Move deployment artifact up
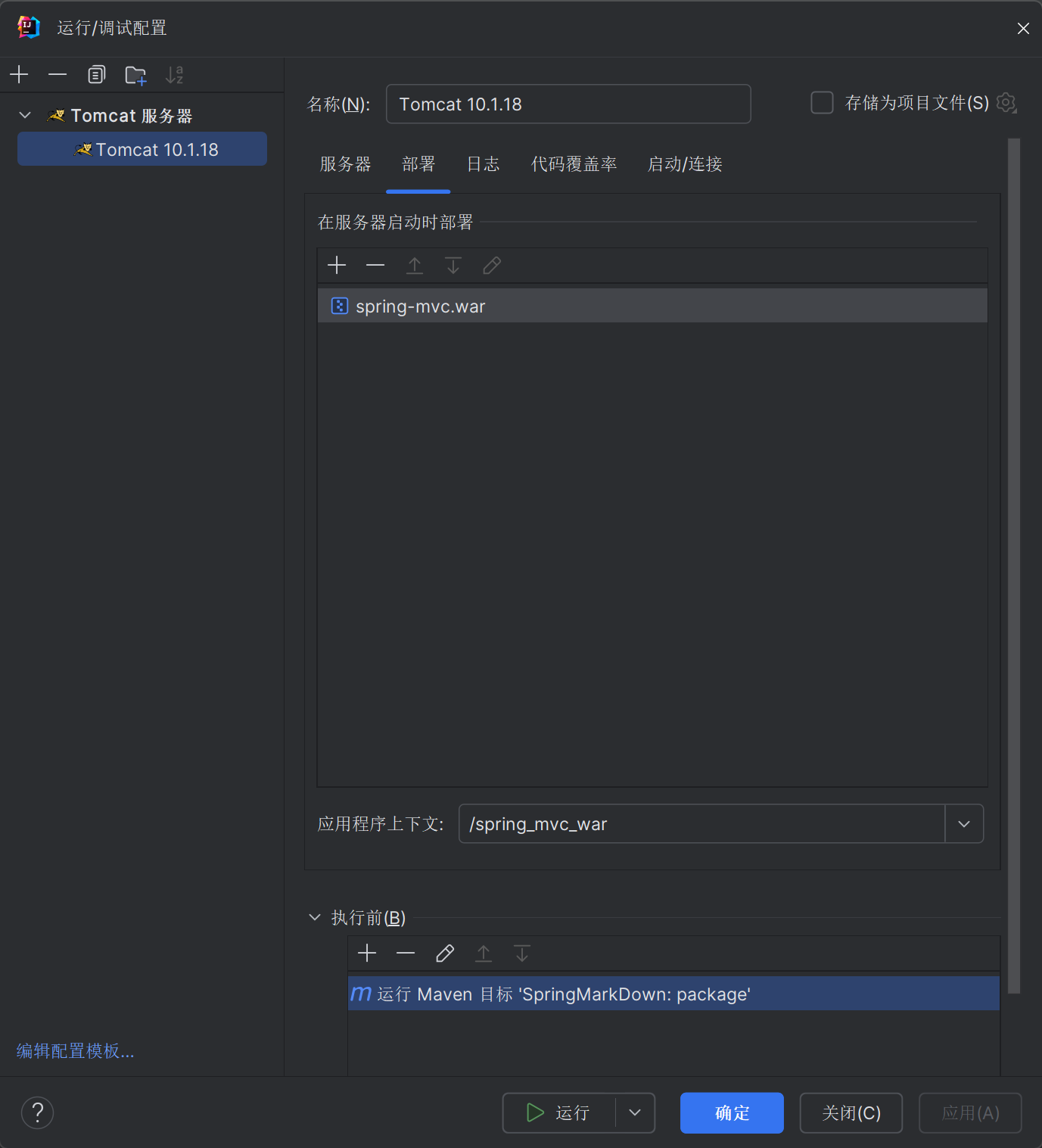The width and height of the screenshot is (1042, 1148). click(415, 265)
